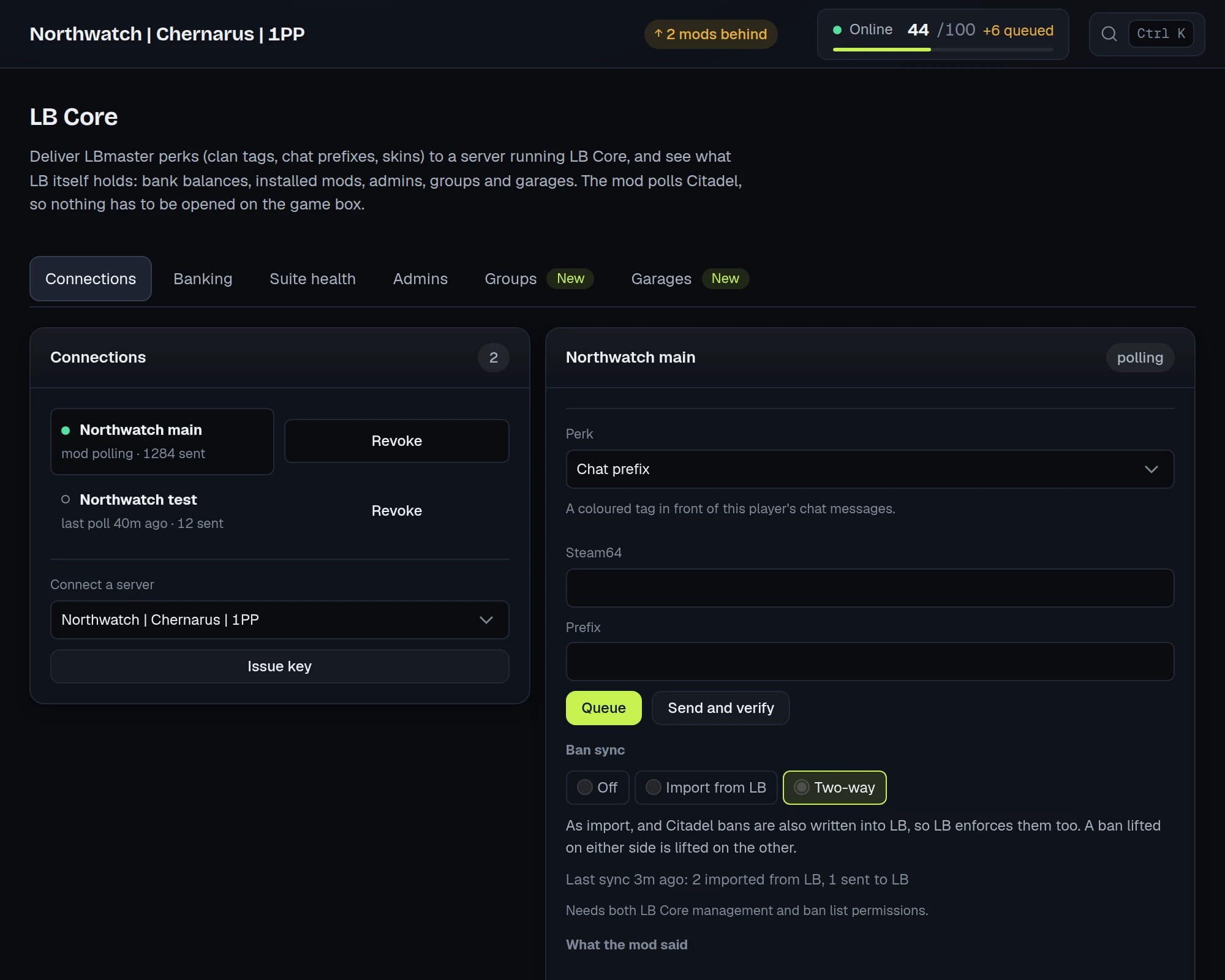Click the player capacity progress bar
This screenshot has height=980, width=1225.
click(x=943, y=50)
